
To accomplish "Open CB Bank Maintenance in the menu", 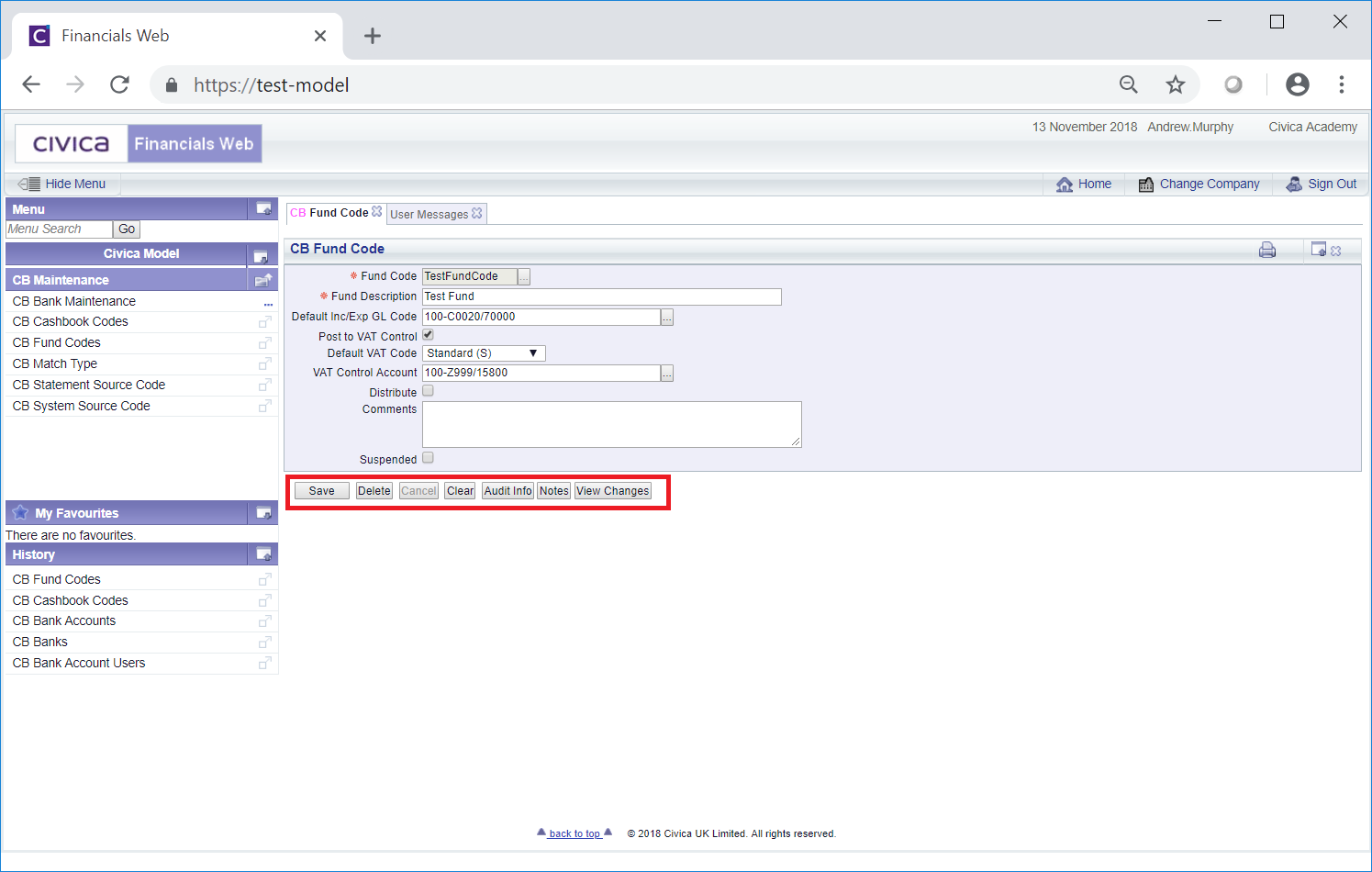I will point(74,301).
